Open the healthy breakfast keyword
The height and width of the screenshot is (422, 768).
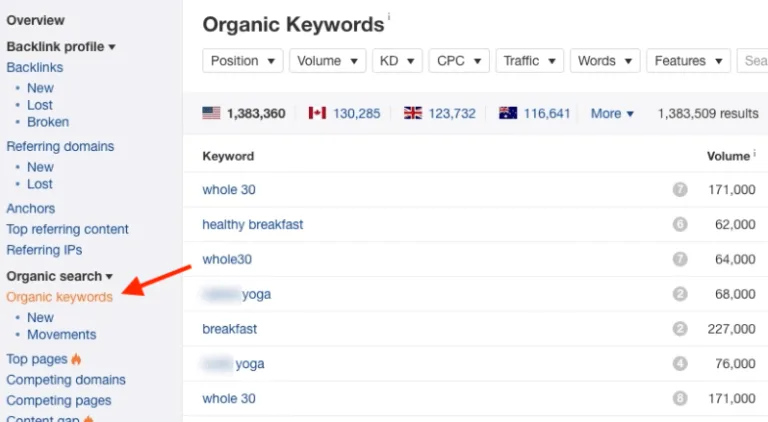point(253,224)
